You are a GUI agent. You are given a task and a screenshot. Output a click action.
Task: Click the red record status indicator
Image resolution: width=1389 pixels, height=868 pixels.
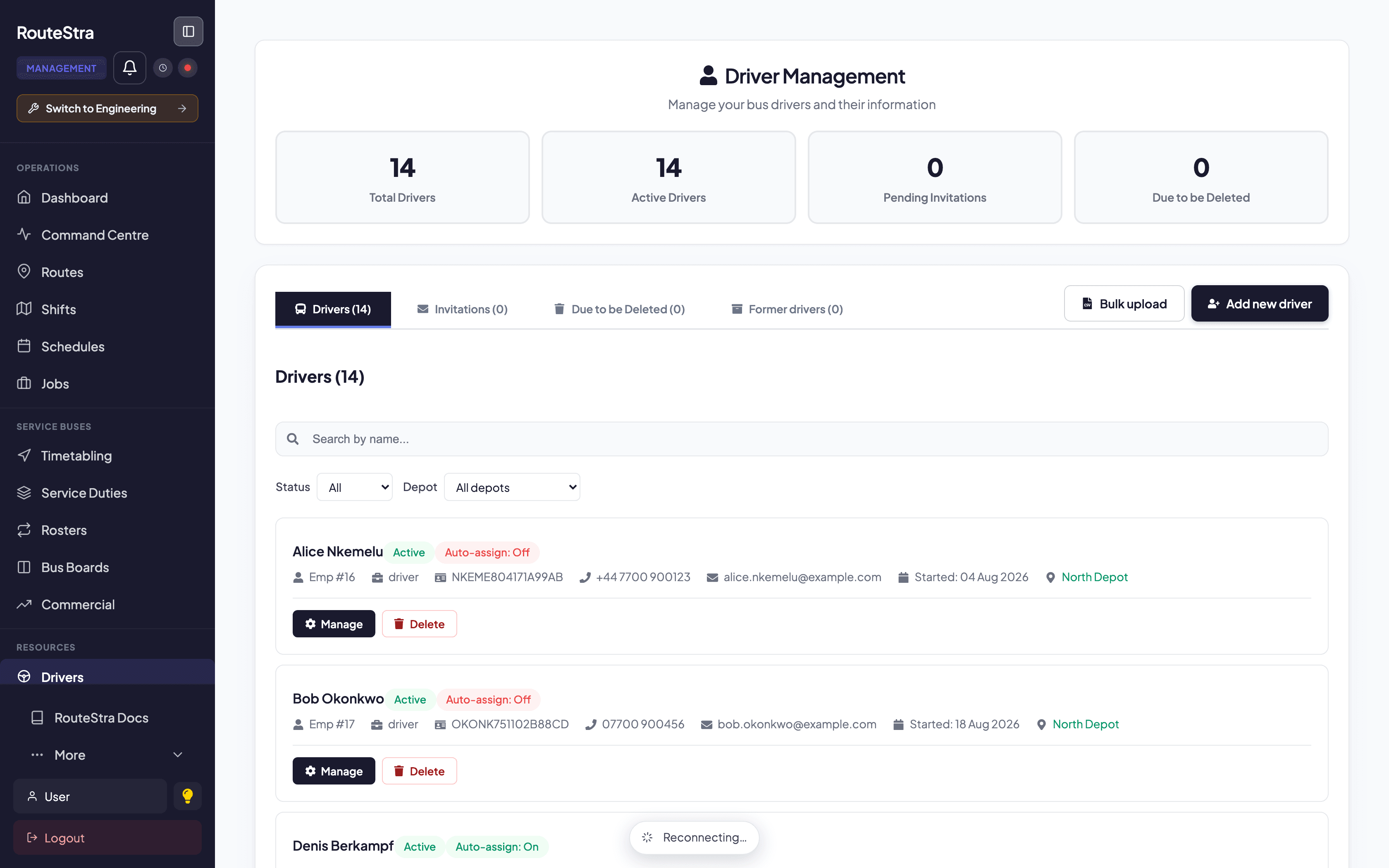click(x=188, y=68)
